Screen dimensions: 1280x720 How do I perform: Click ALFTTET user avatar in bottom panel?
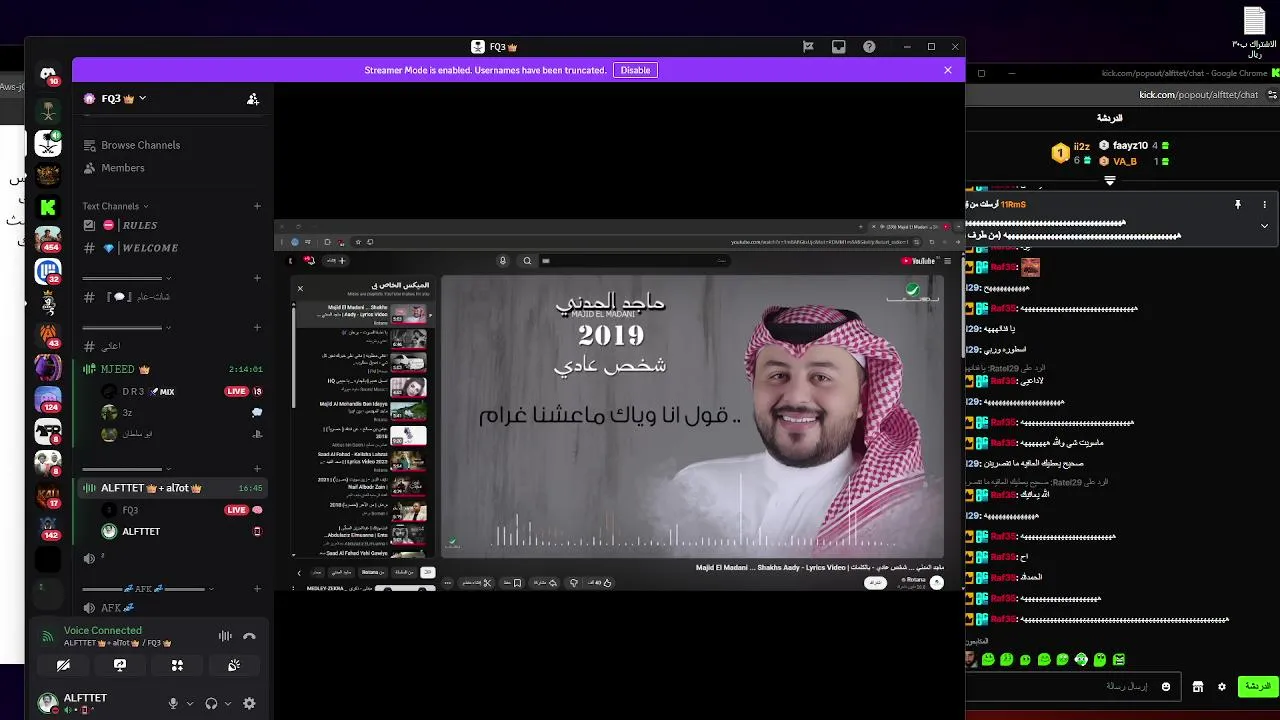(x=47, y=703)
